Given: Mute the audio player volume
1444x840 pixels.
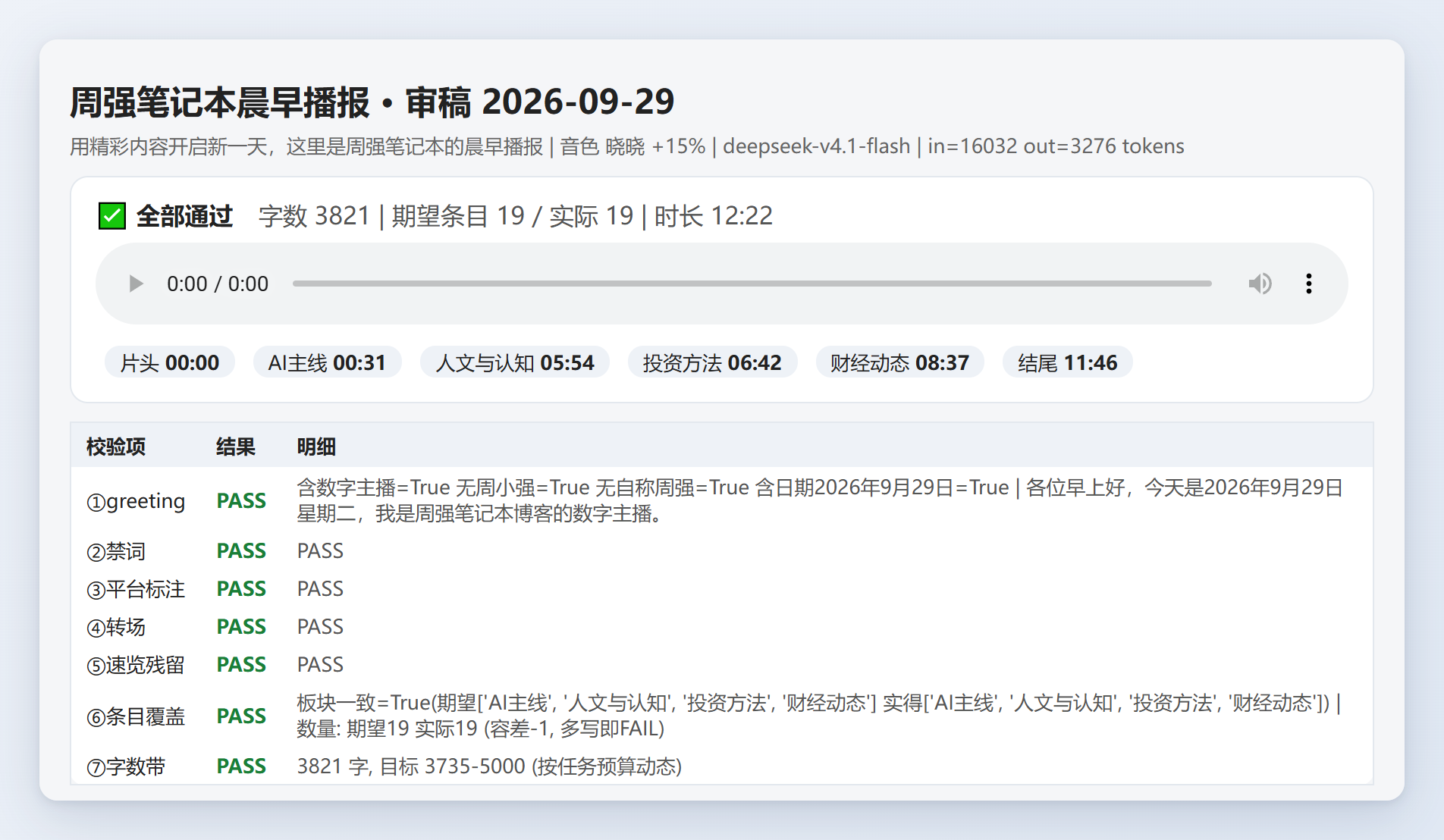Looking at the screenshot, I should [x=1260, y=284].
